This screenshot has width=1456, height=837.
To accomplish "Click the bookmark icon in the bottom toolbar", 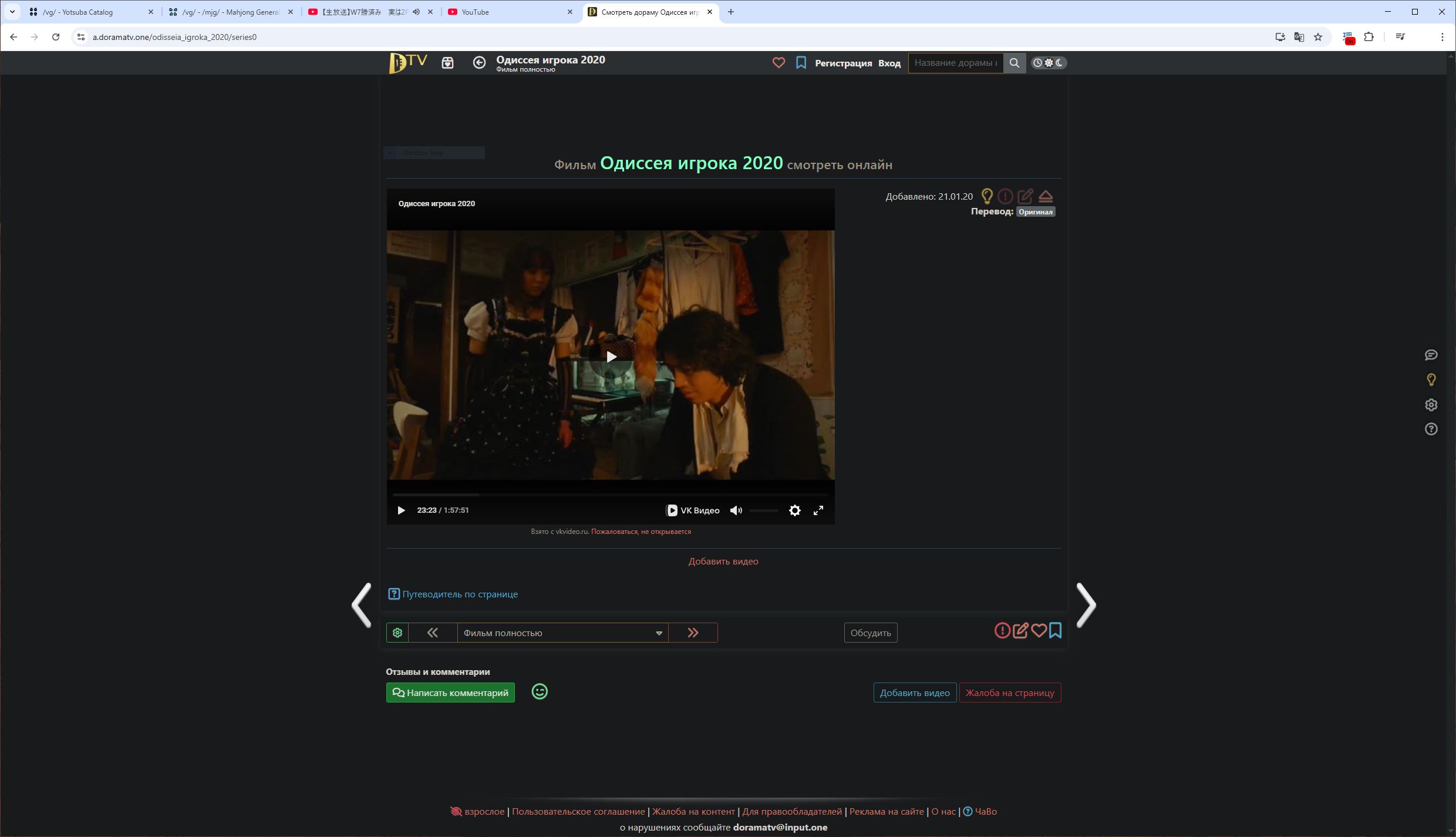I will click(1055, 630).
